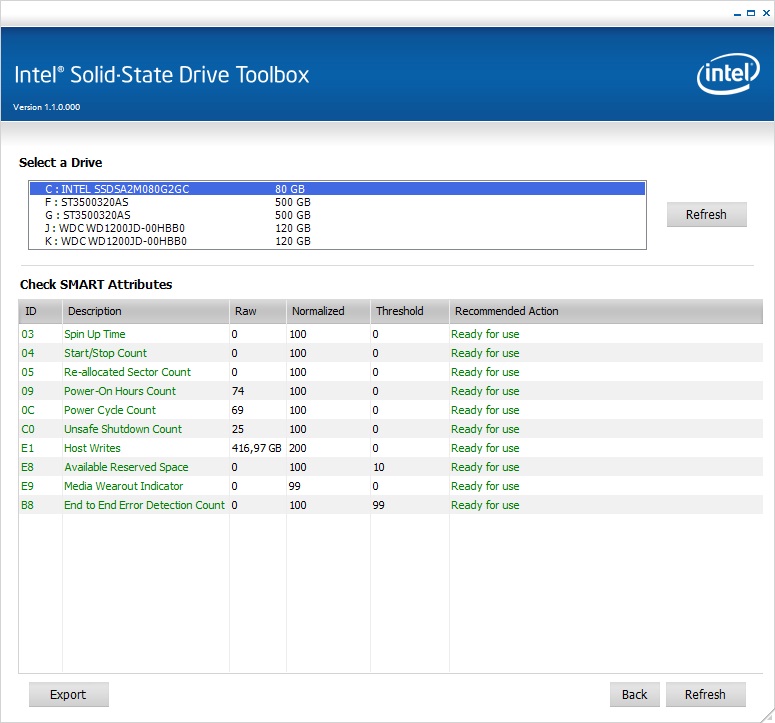Click the Normalized value 200 for Host Writes
This screenshot has height=723, width=775.
tap(298, 448)
